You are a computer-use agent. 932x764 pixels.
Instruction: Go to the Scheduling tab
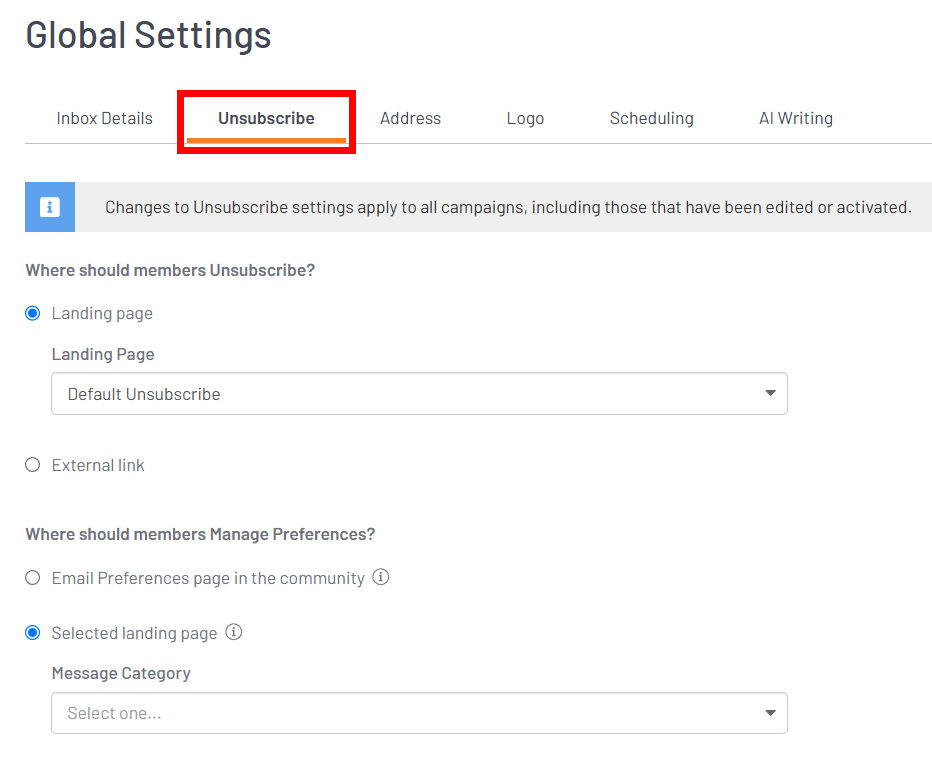tap(651, 118)
